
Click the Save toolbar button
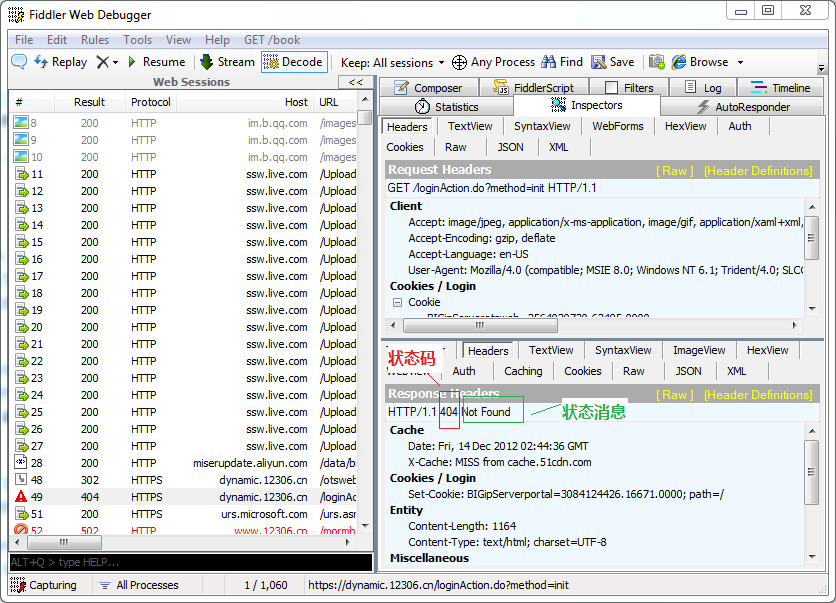click(x=612, y=62)
